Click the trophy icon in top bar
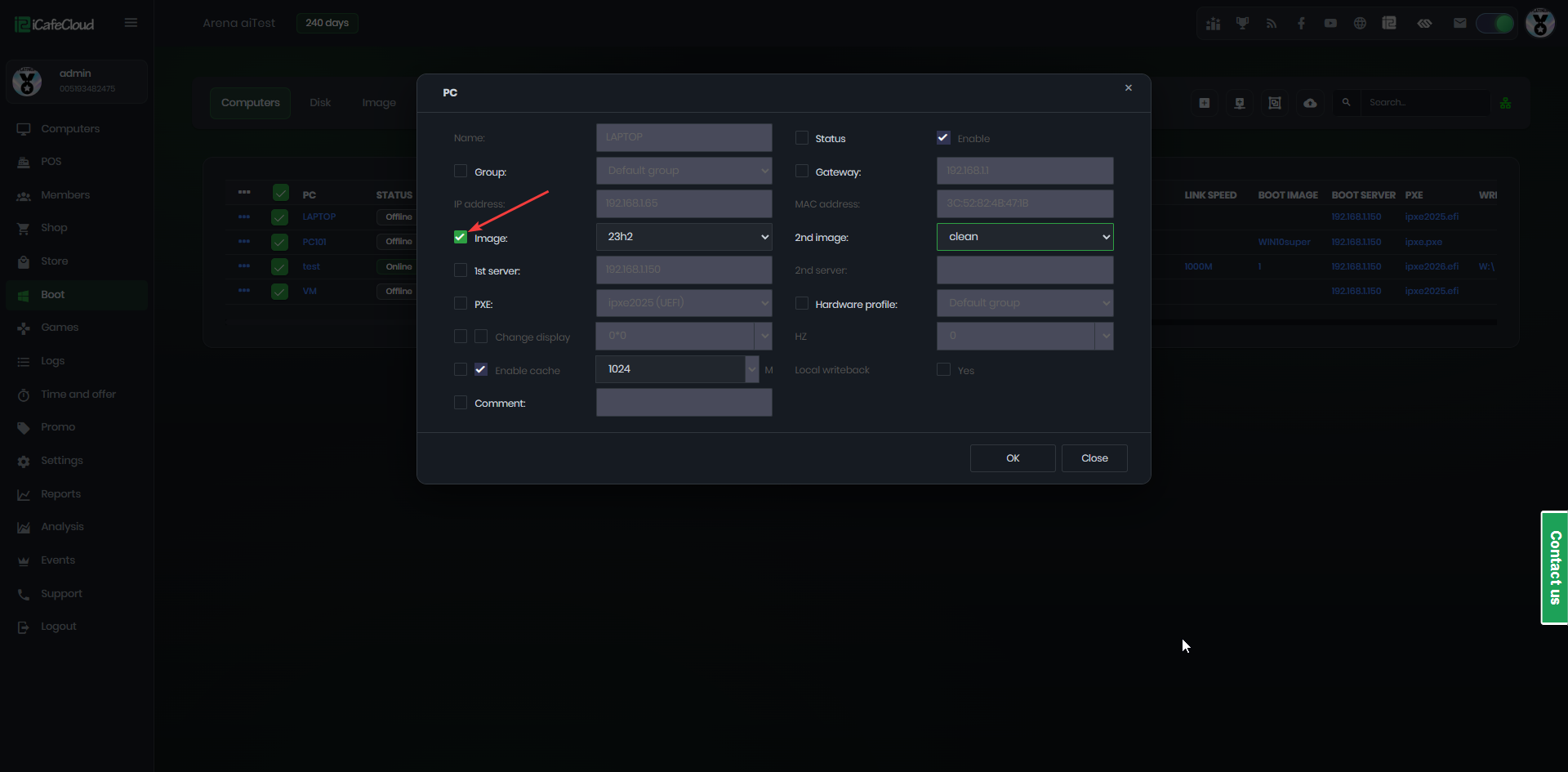The image size is (1568, 772). pos(1242,23)
